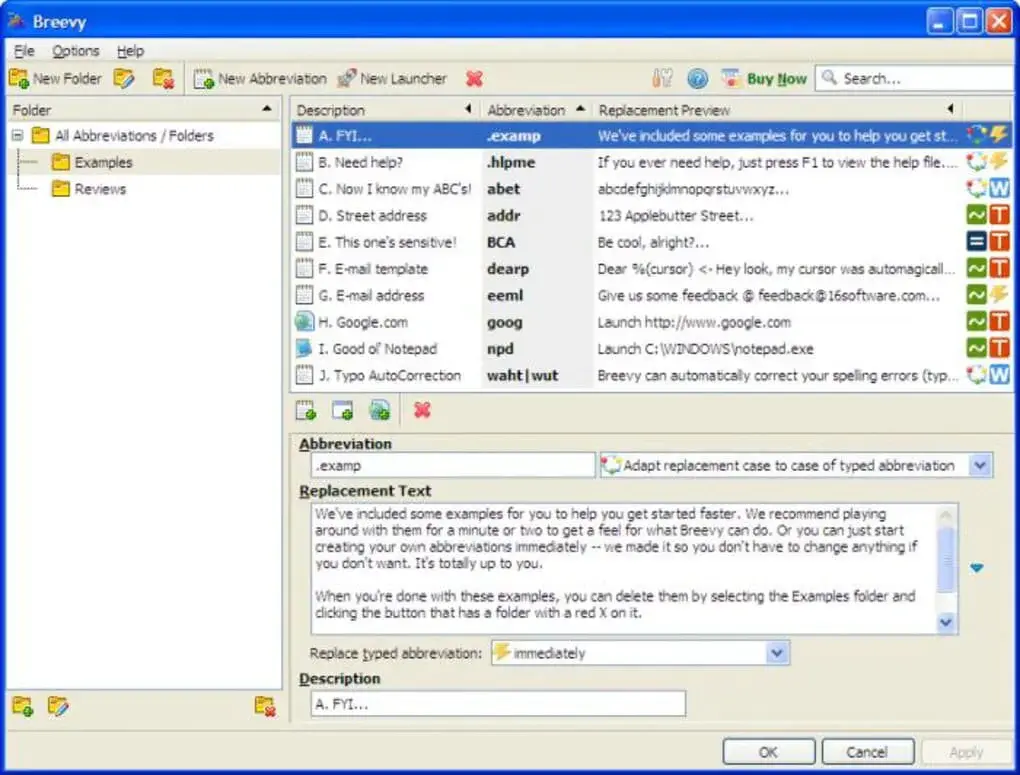
Task: Click the red X delete icon below the list
Action: [422, 410]
